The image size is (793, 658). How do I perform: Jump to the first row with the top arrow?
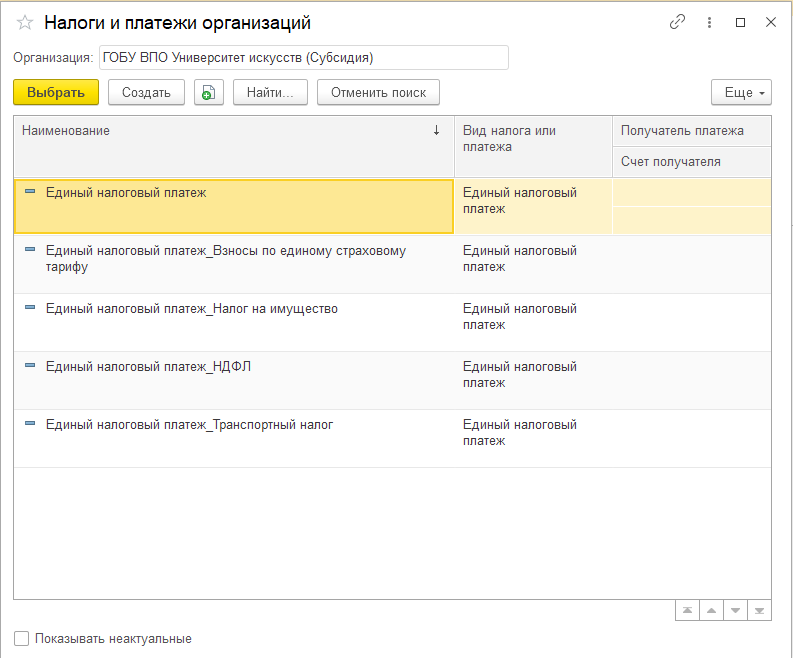click(687, 610)
